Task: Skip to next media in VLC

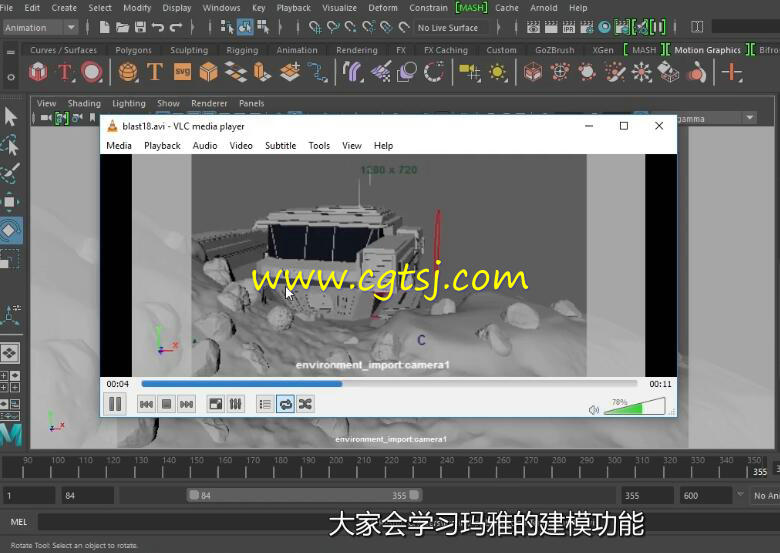Action: [x=187, y=404]
